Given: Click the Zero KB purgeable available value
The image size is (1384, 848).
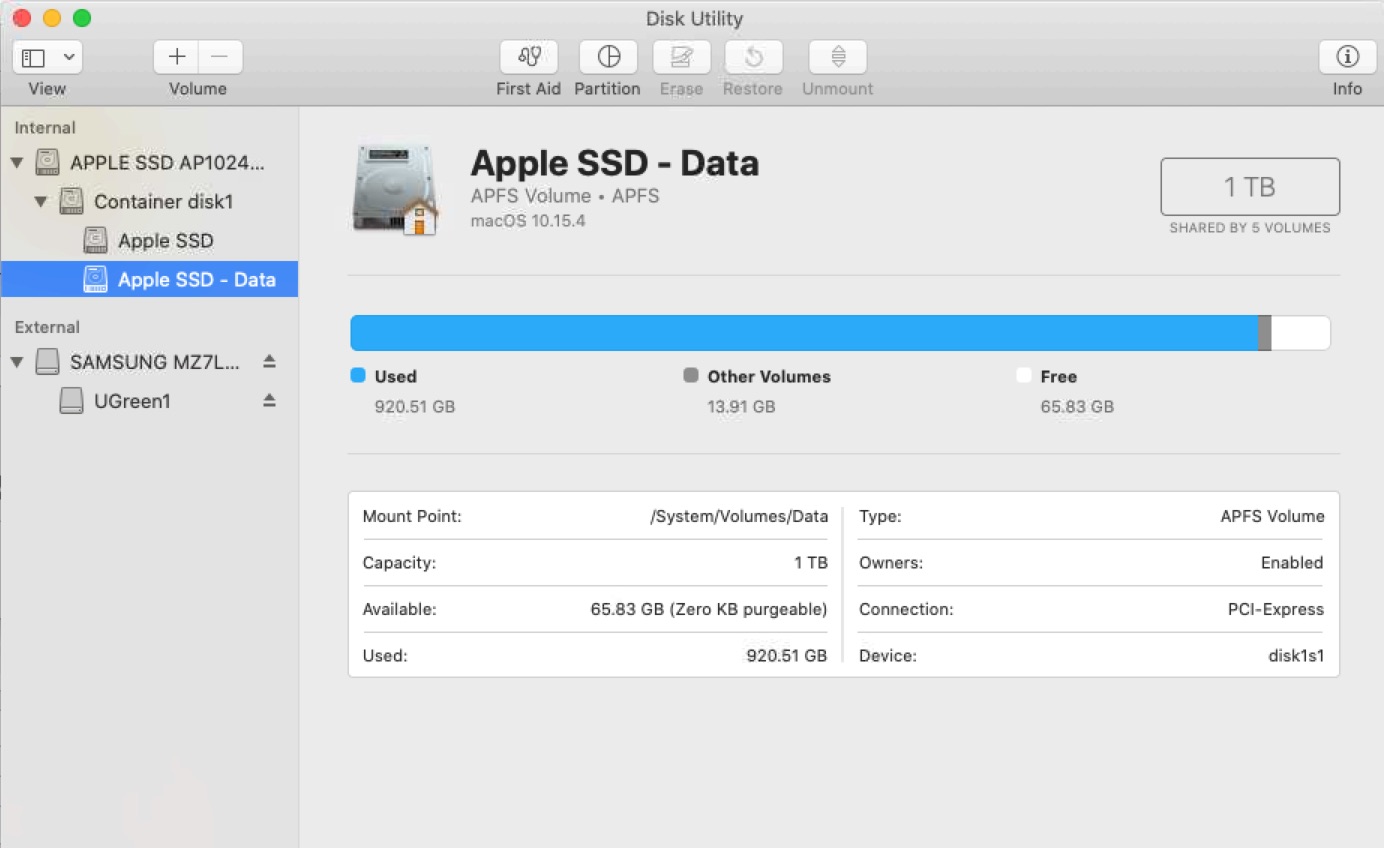Looking at the screenshot, I should (709, 610).
